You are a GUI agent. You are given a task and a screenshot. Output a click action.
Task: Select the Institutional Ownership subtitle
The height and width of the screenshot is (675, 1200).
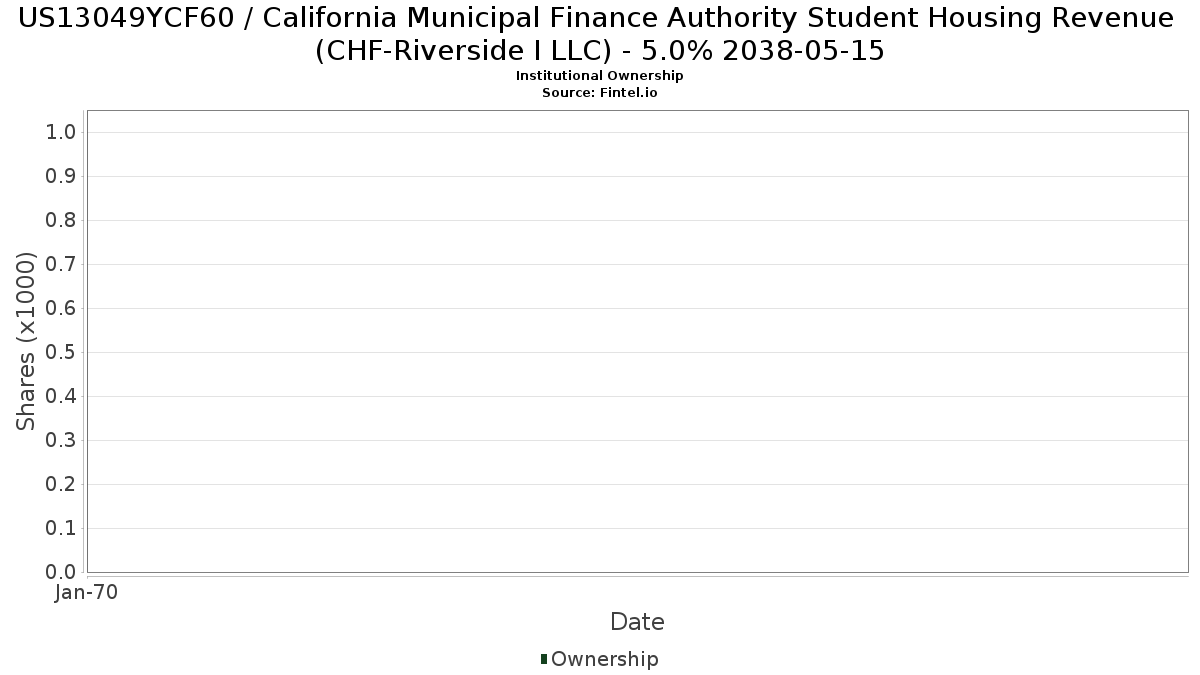point(600,76)
